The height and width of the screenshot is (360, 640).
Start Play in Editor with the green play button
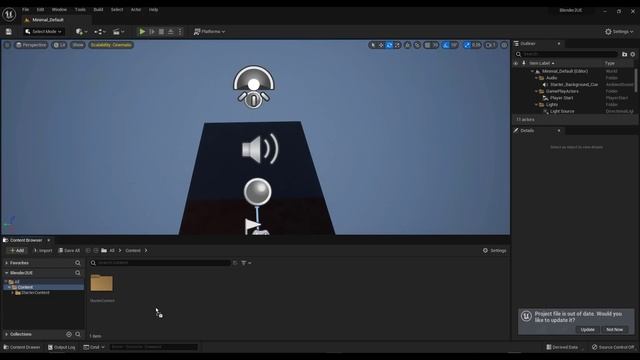click(x=142, y=31)
